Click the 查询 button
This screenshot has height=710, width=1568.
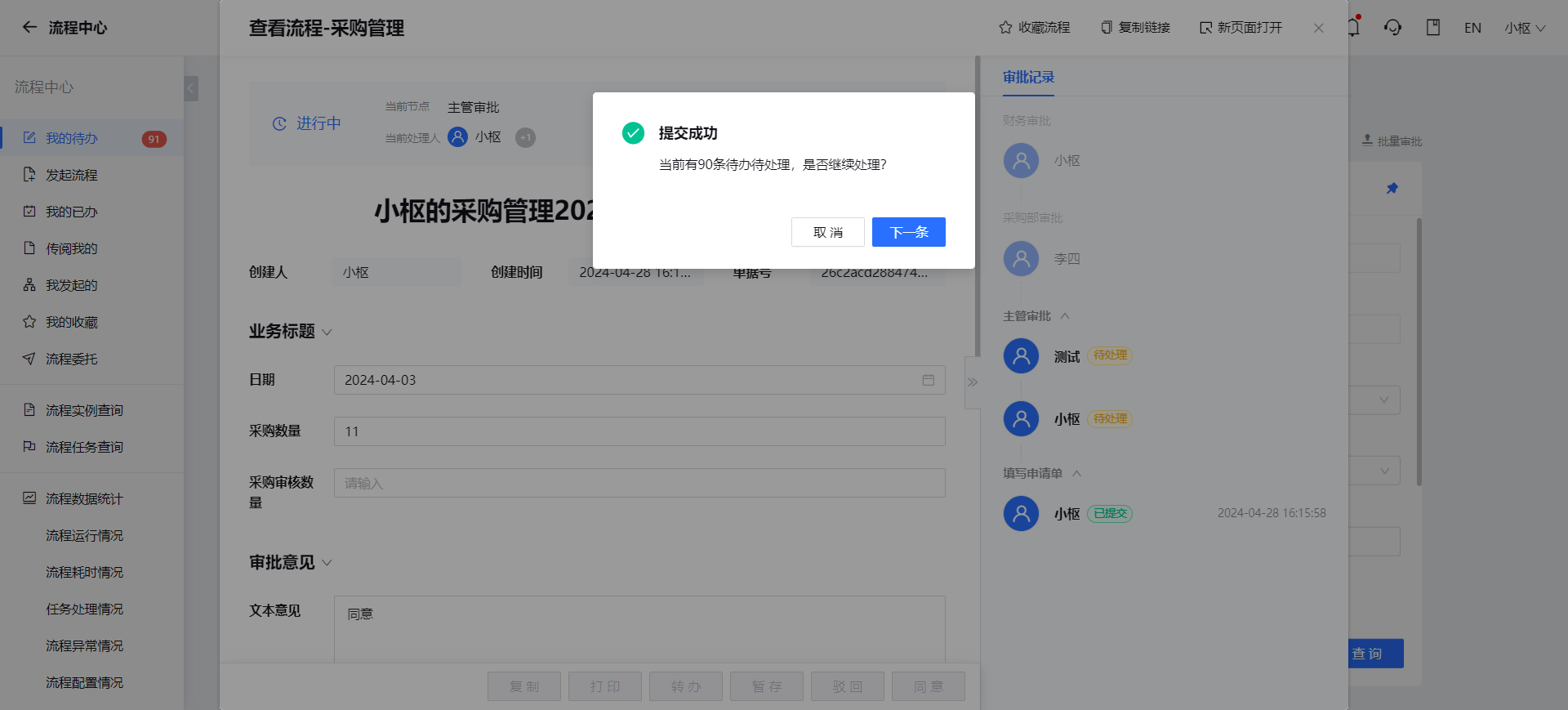[1376, 654]
